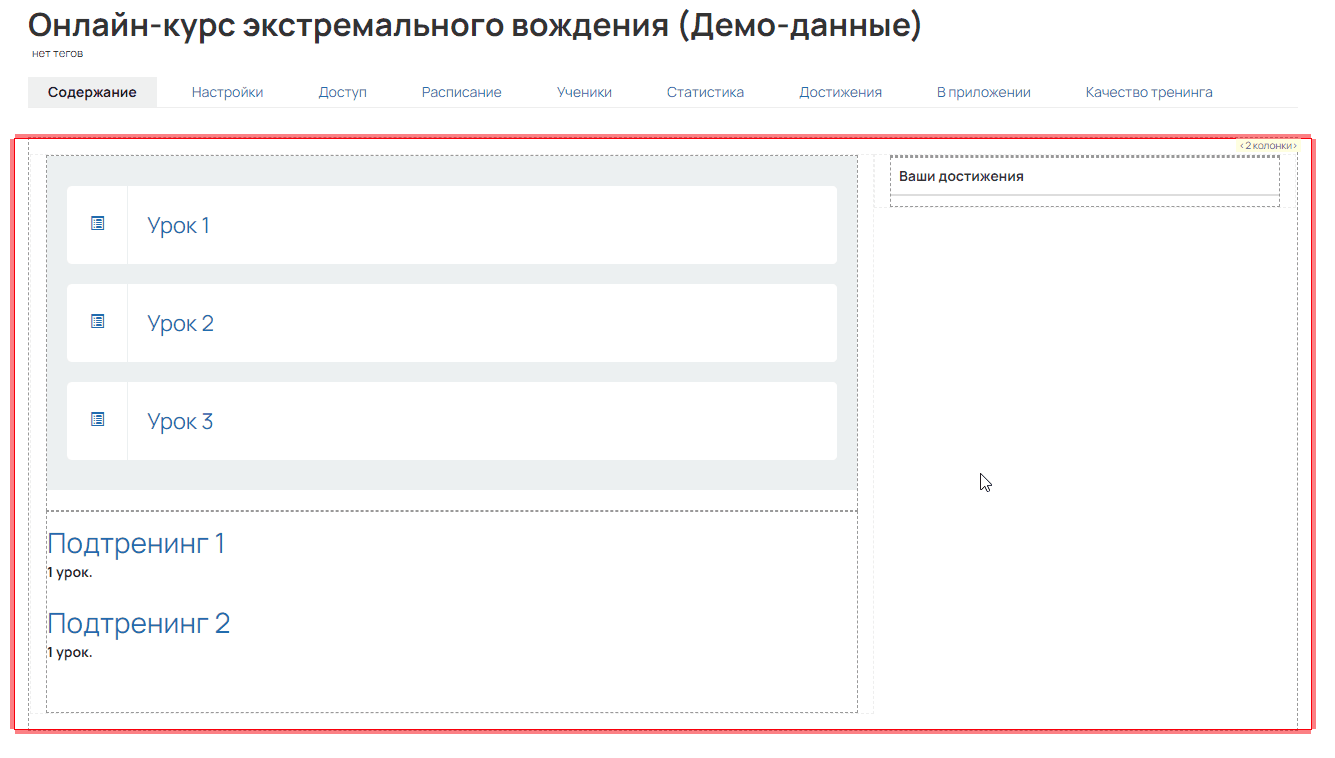
Task: Open the Доступ tab
Action: click(x=342, y=91)
